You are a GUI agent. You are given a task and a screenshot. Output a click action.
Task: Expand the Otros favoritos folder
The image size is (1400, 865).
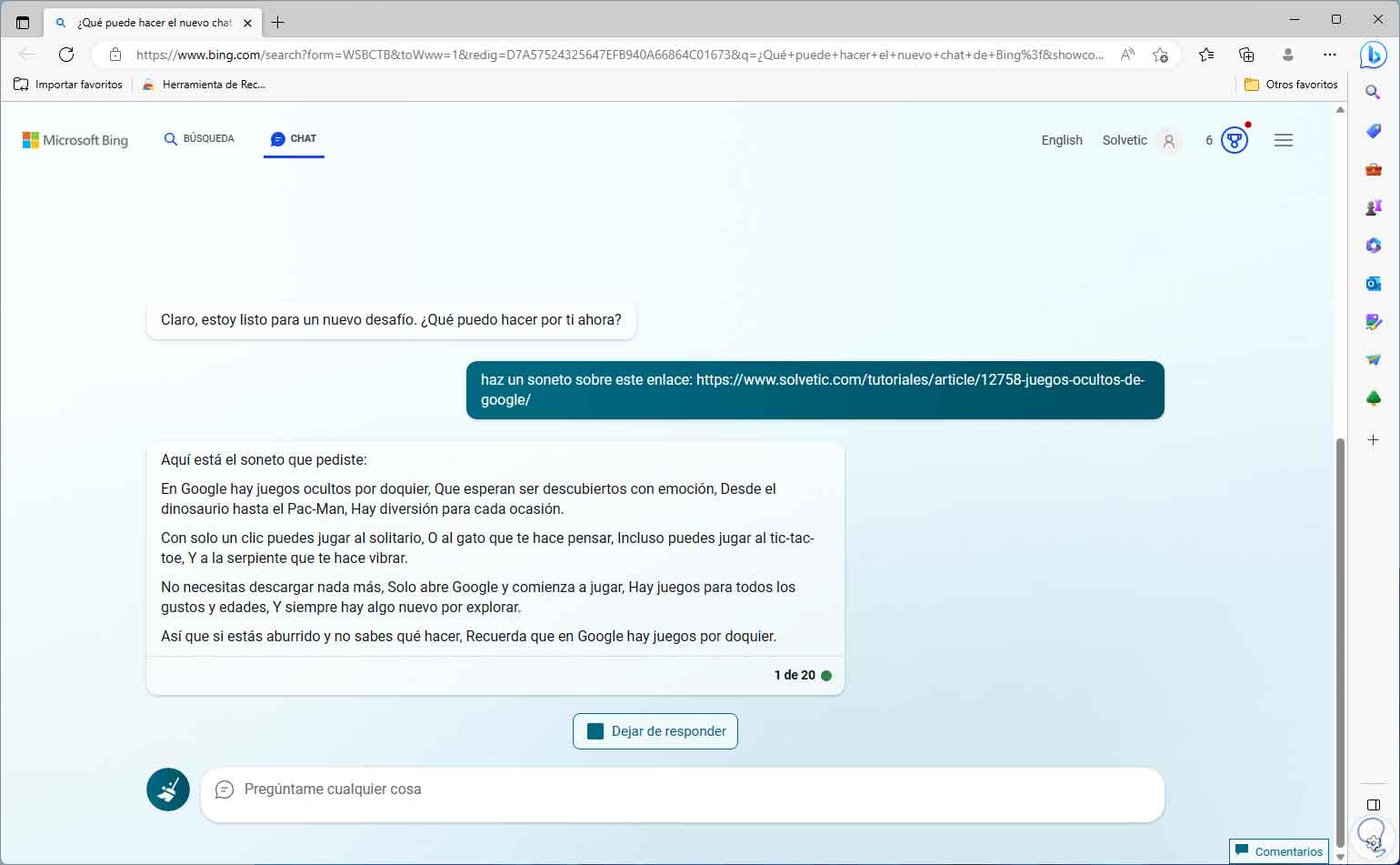[x=1291, y=85]
